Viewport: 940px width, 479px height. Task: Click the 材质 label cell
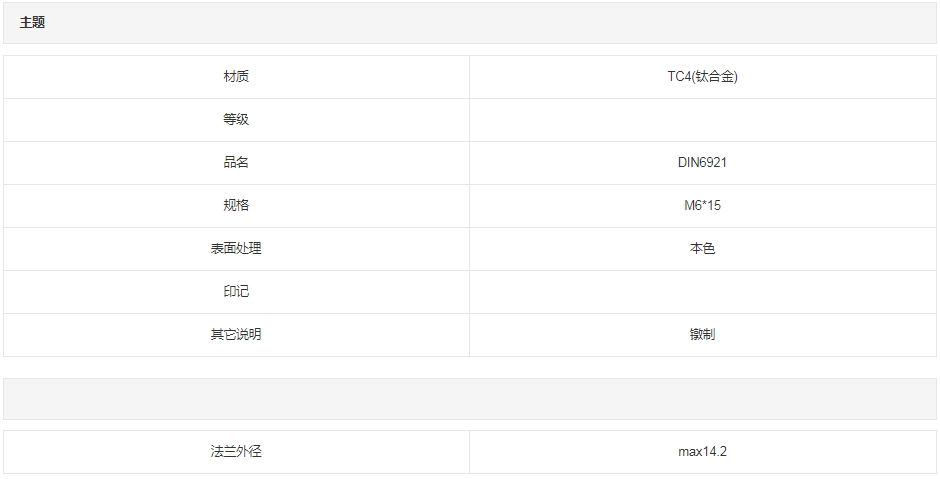(x=236, y=77)
